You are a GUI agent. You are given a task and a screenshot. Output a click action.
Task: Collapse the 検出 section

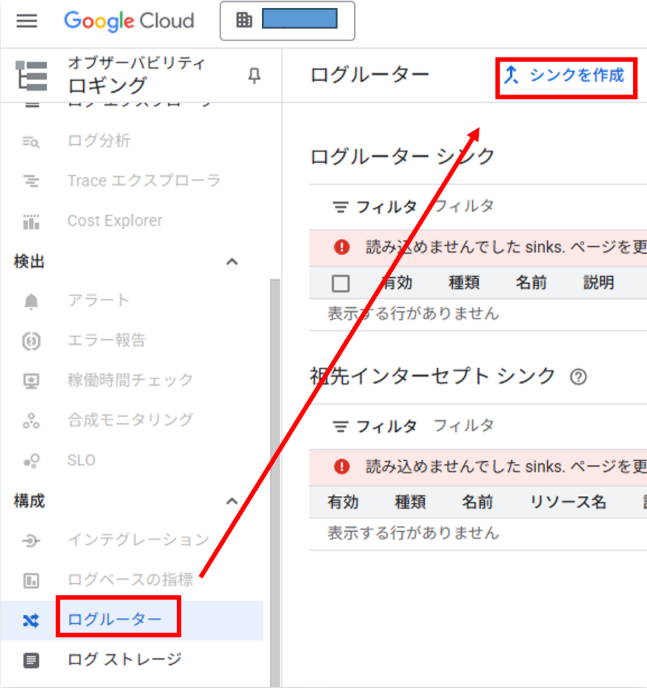232,262
